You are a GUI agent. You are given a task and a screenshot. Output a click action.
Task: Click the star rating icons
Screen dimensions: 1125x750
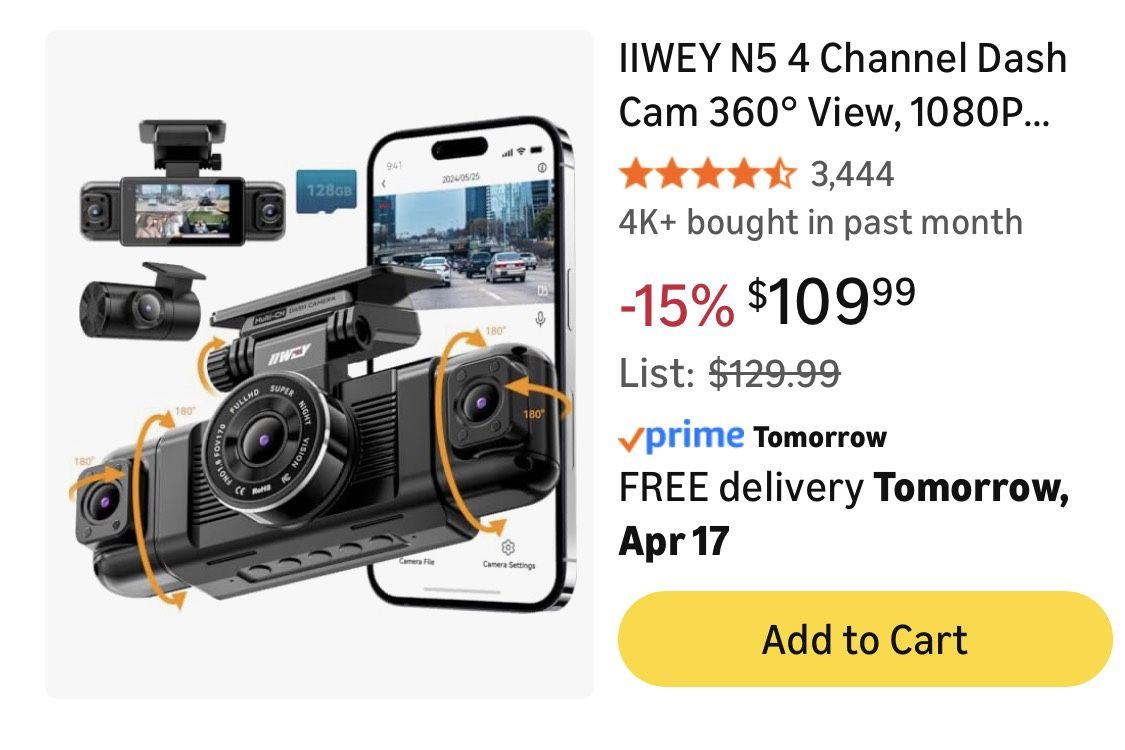tap(708, 174)
